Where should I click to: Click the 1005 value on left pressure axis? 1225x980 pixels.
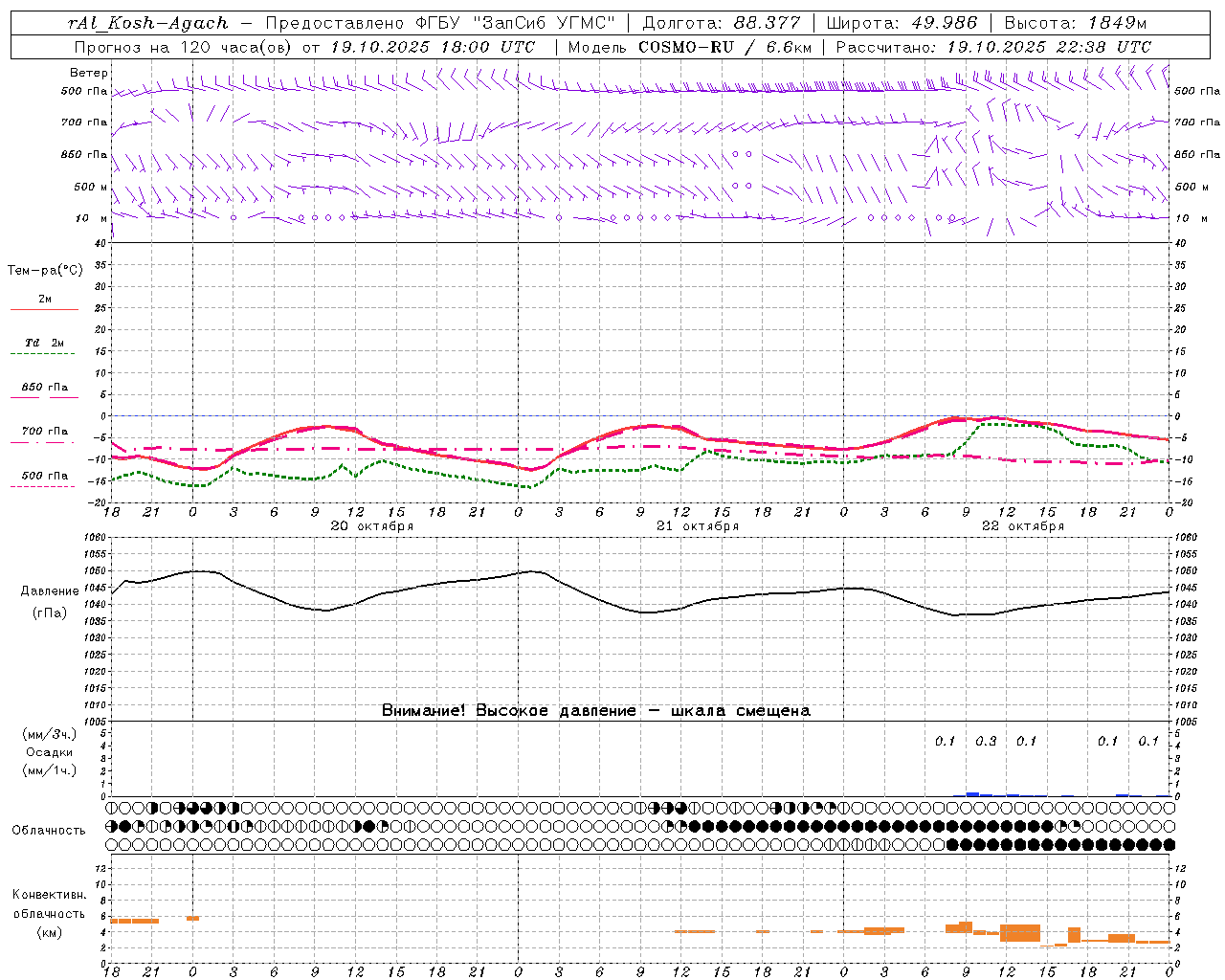97,722
